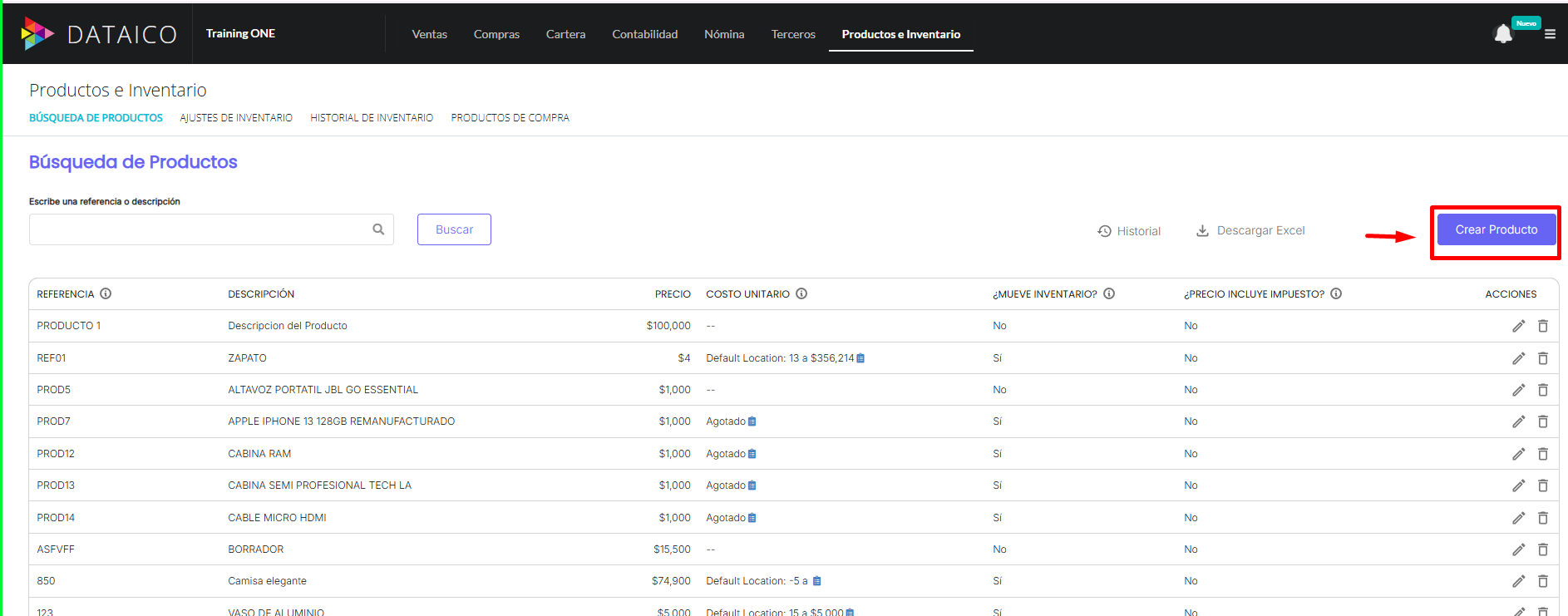This screenshot has height=616, width=1568.
Task: Click edit pencil for PRODUCTO 1
Action: coord(1518,326)
